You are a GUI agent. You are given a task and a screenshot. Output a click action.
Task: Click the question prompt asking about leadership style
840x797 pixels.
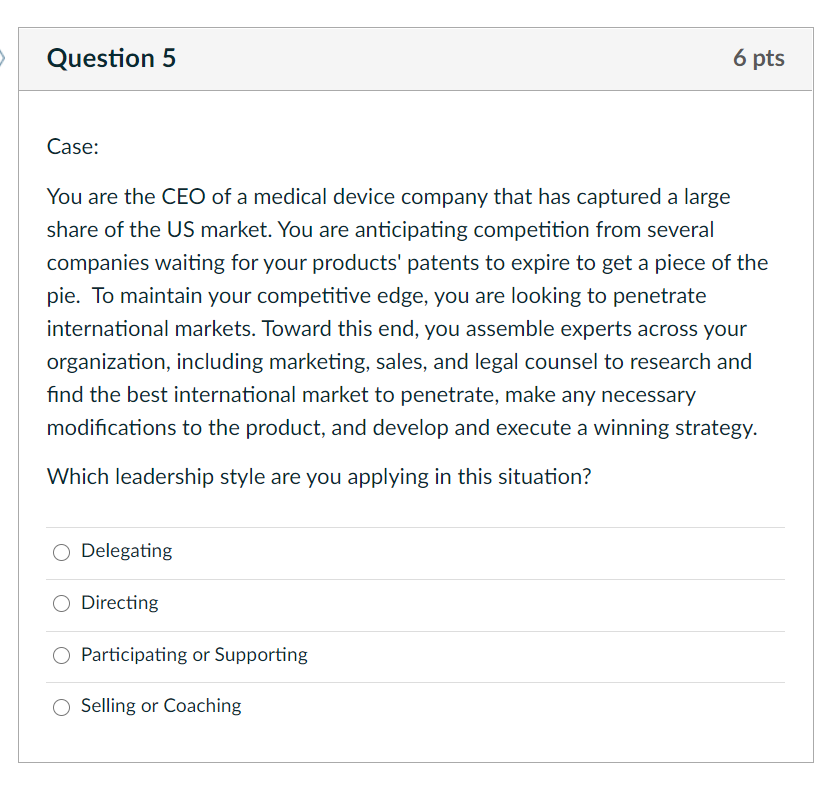pyautogui.click(x=319, y=477)
